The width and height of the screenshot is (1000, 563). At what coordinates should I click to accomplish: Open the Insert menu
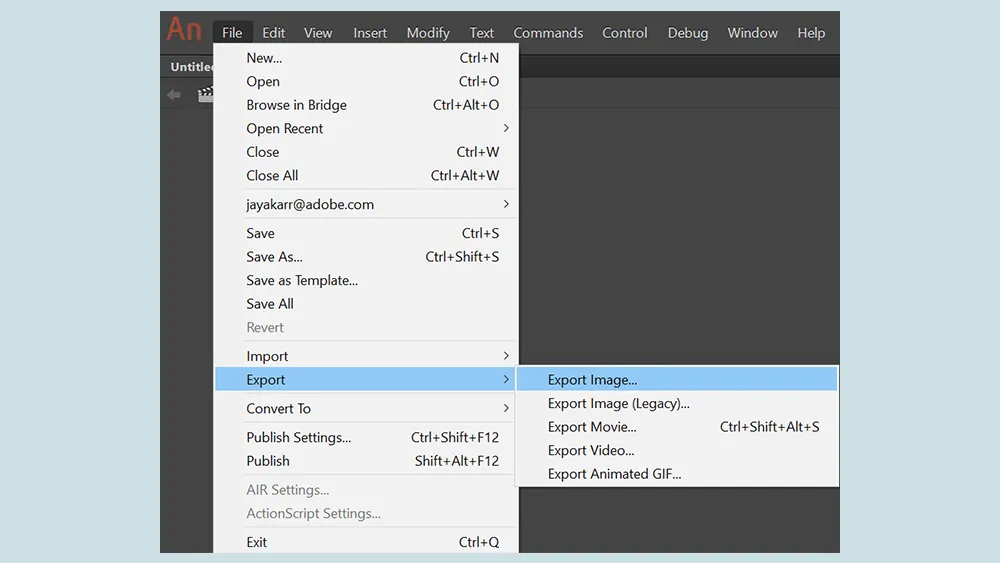pos(370,33)
